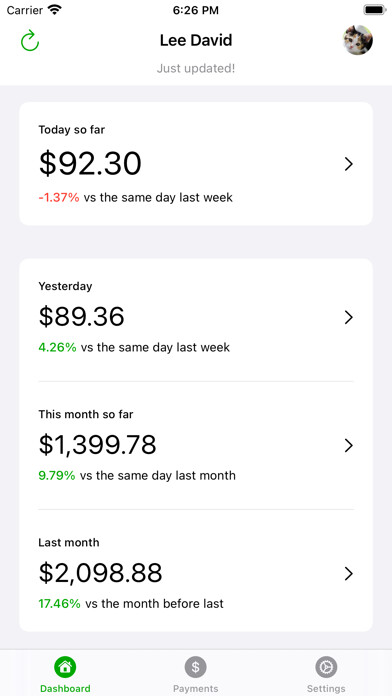
Task: Open the cat profile avatar
Action: 358,40
